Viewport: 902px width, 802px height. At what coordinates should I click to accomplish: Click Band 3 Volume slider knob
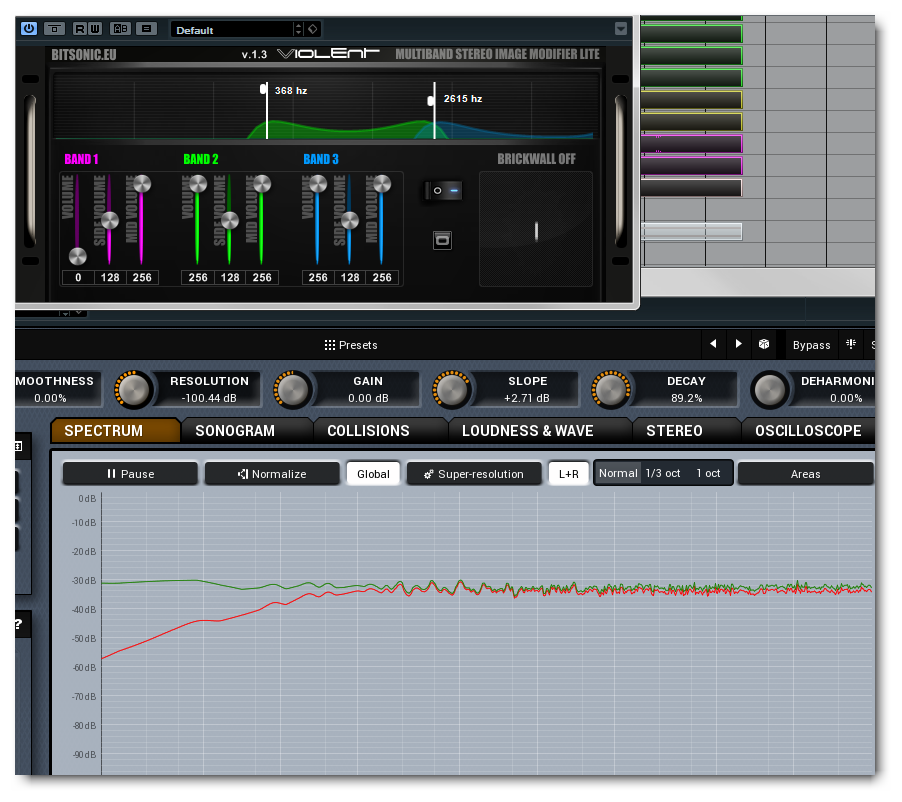click(x=318, y=184)
